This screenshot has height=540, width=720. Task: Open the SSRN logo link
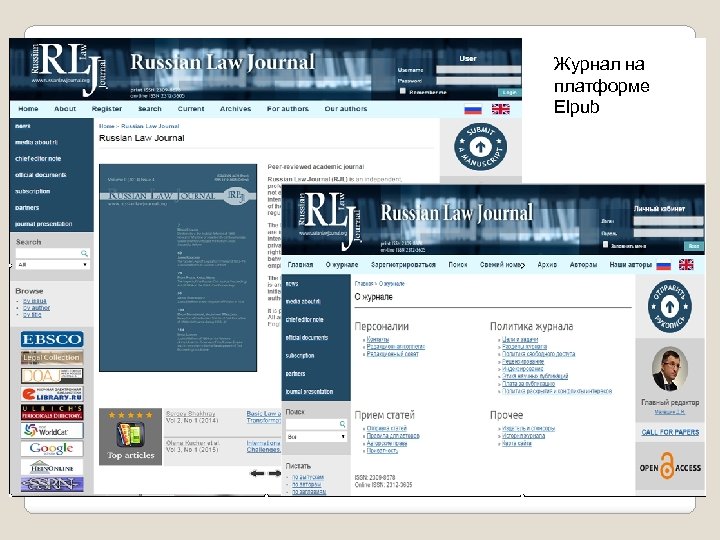pyautogui.click(x=52, y=484)
